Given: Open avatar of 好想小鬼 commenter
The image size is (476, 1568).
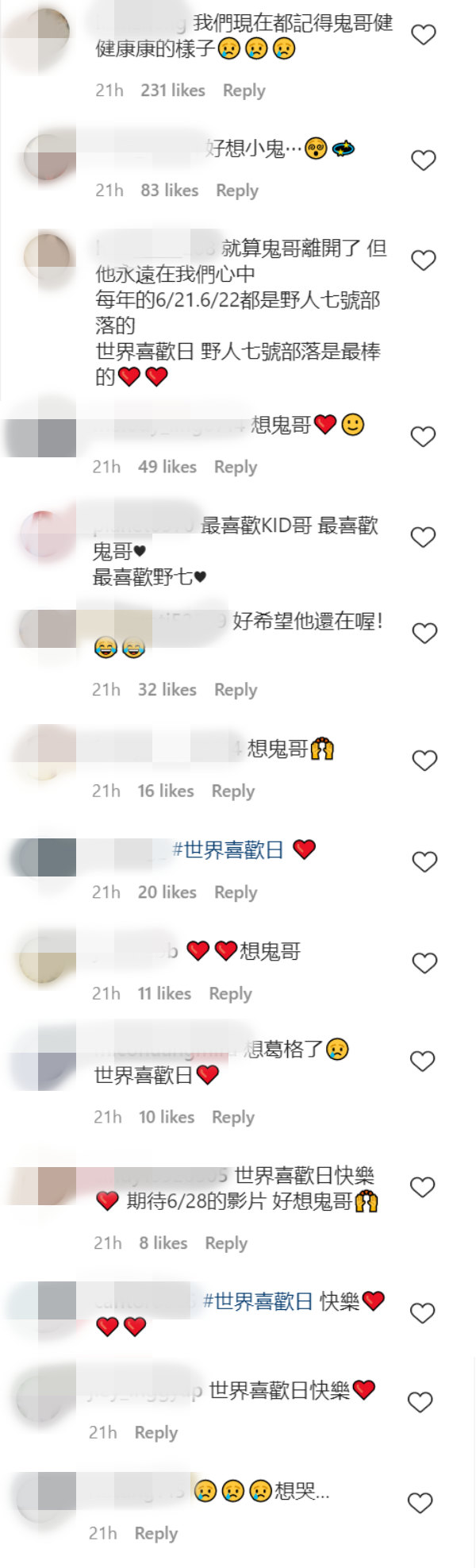Looking at the screenshot, I should coord(44,157).
